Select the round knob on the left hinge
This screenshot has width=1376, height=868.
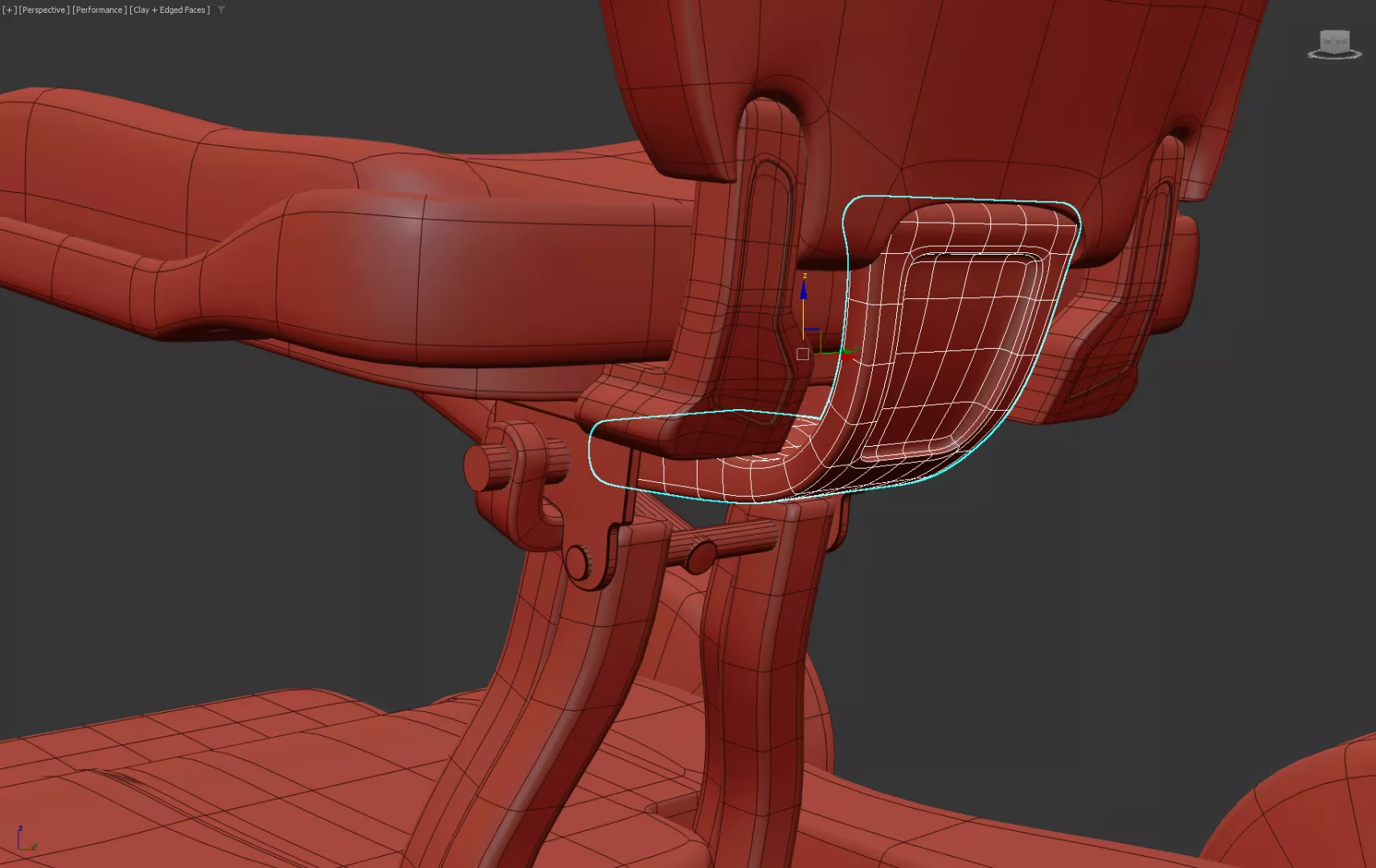[x=483, y=466]
